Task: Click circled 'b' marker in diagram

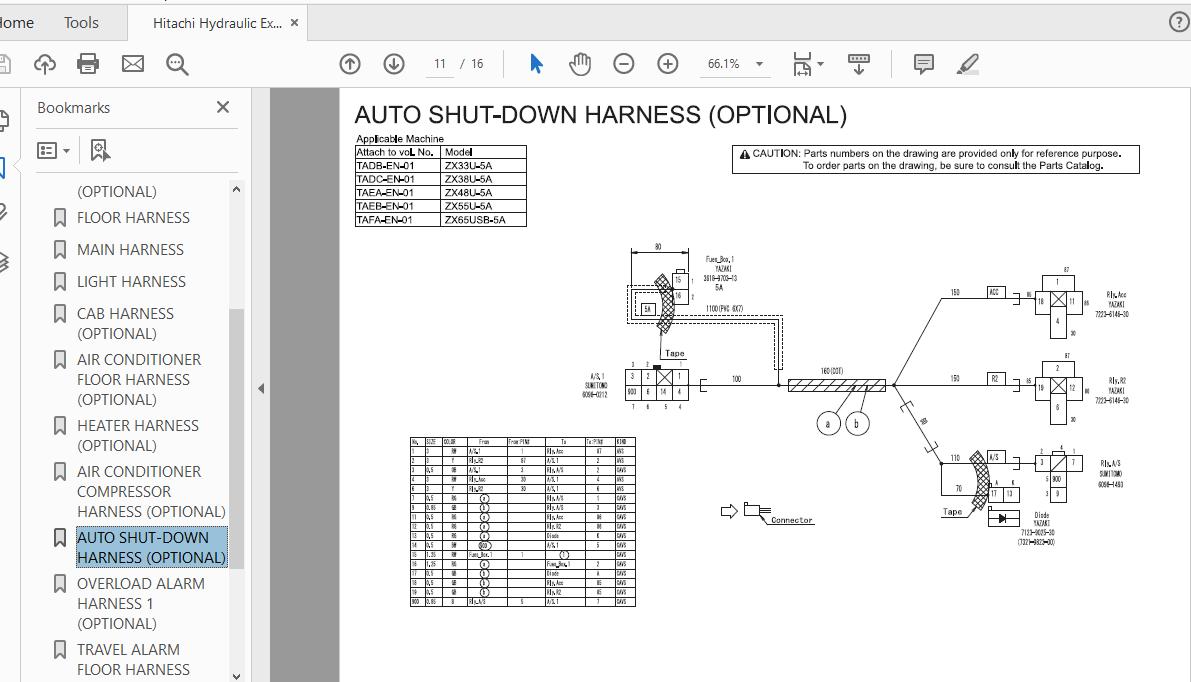Action: tap(857, 423)
